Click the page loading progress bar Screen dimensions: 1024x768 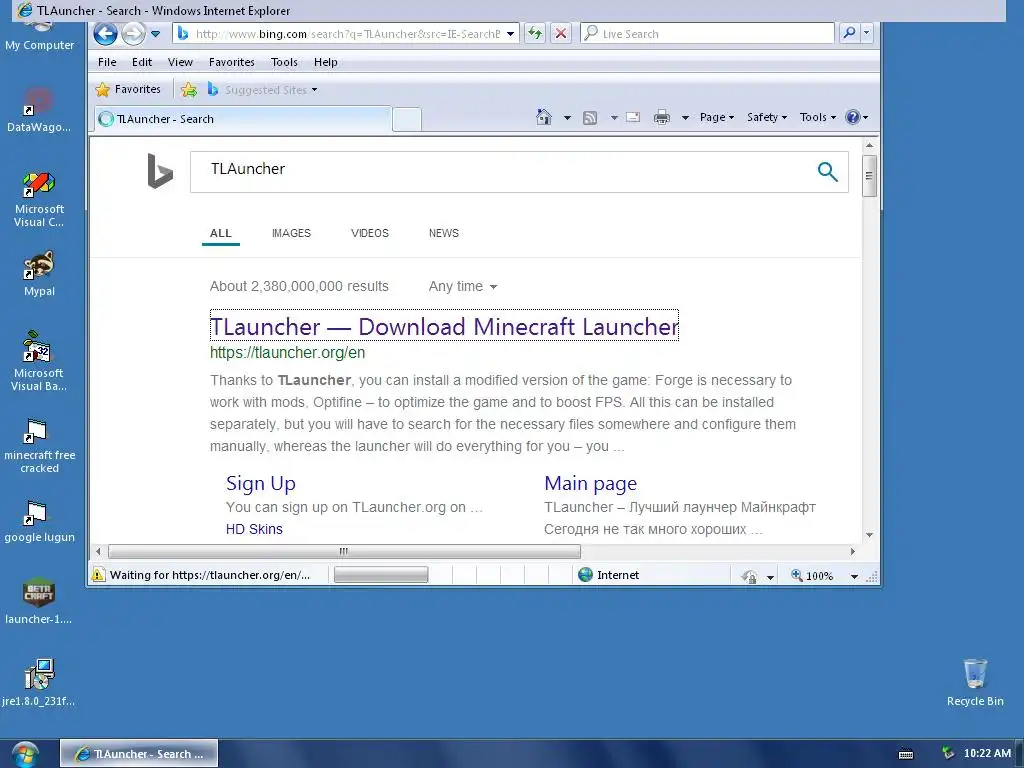coord(381,575)
